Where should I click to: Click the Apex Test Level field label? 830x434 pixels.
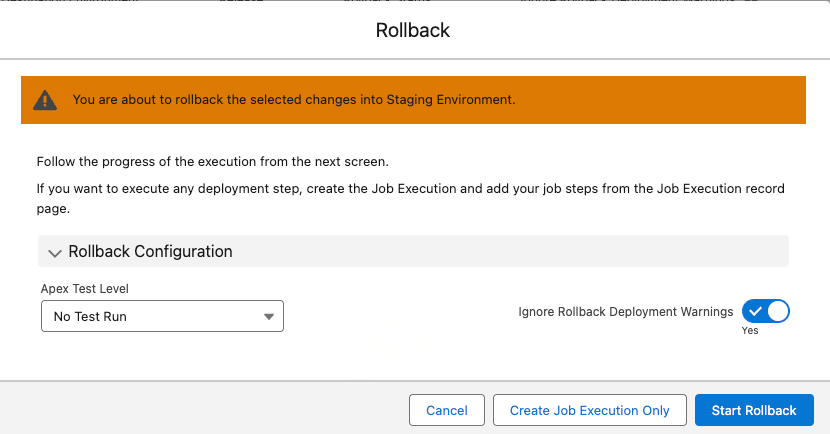coord(85,288)
